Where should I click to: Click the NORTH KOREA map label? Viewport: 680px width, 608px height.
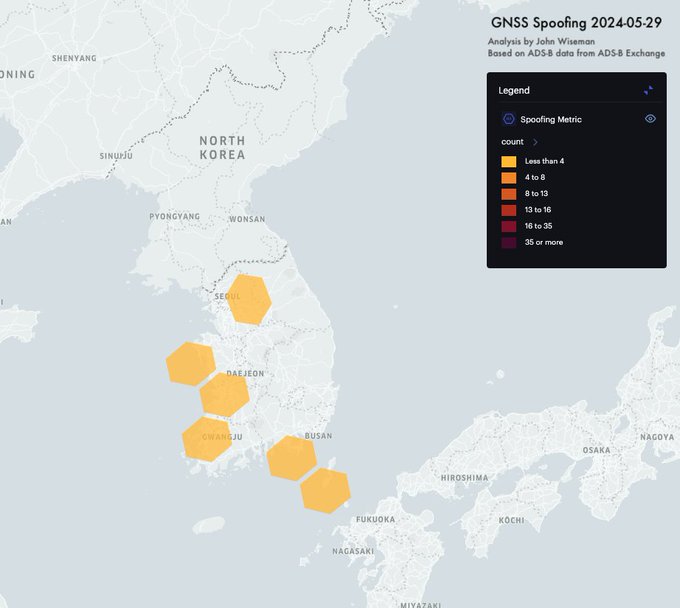(x=222, y=147)
